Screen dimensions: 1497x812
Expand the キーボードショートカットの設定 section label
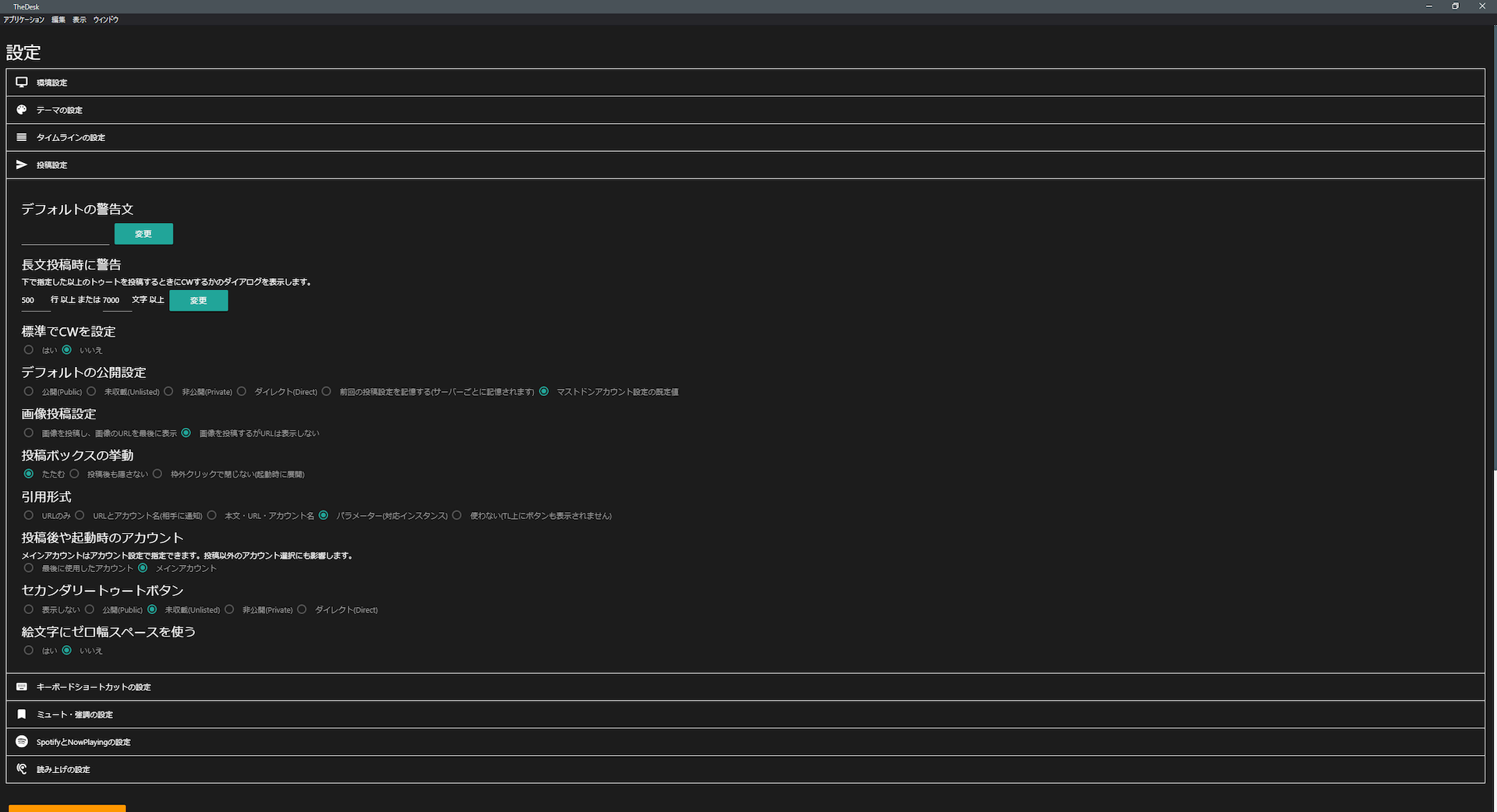[94, 687]
